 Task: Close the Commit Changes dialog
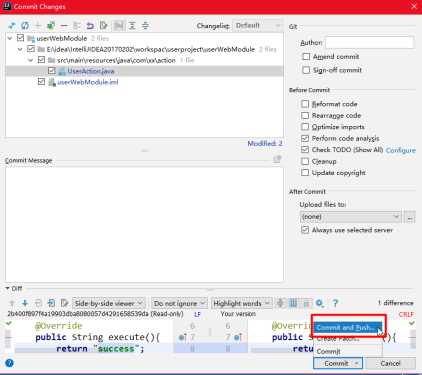(x=414, y=6)
